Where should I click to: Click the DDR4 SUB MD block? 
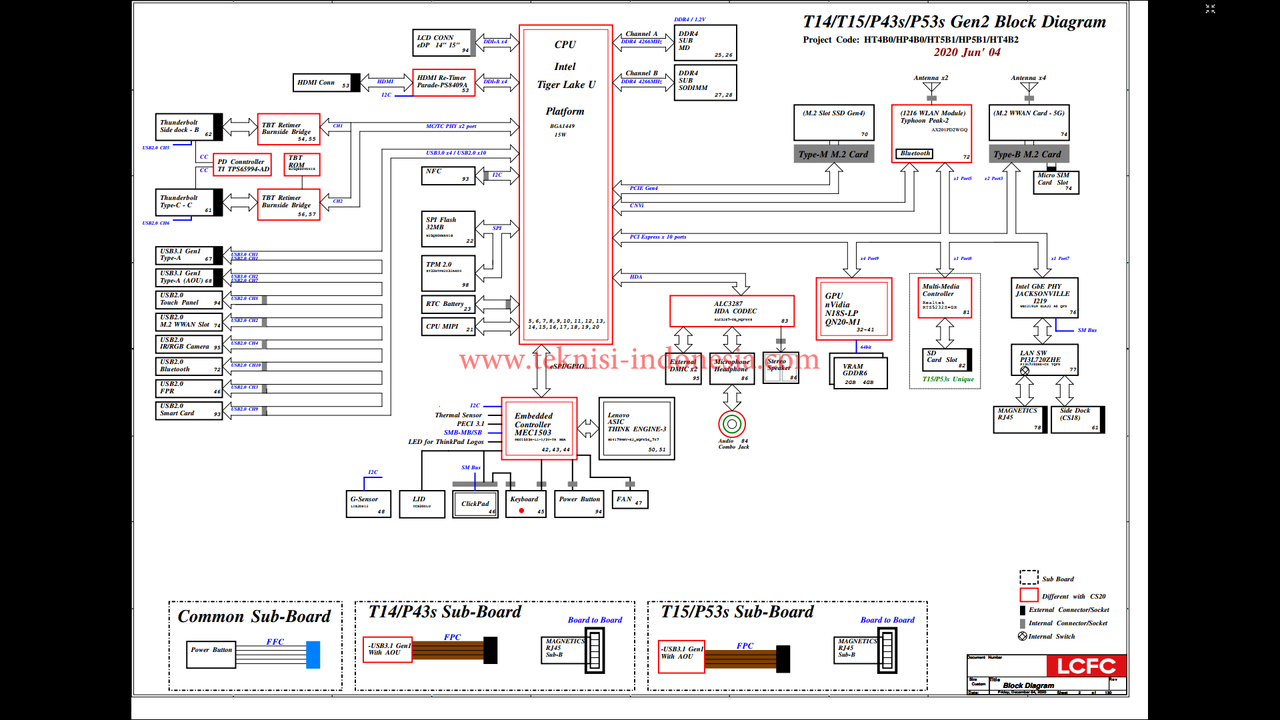[x=706, y=43]
